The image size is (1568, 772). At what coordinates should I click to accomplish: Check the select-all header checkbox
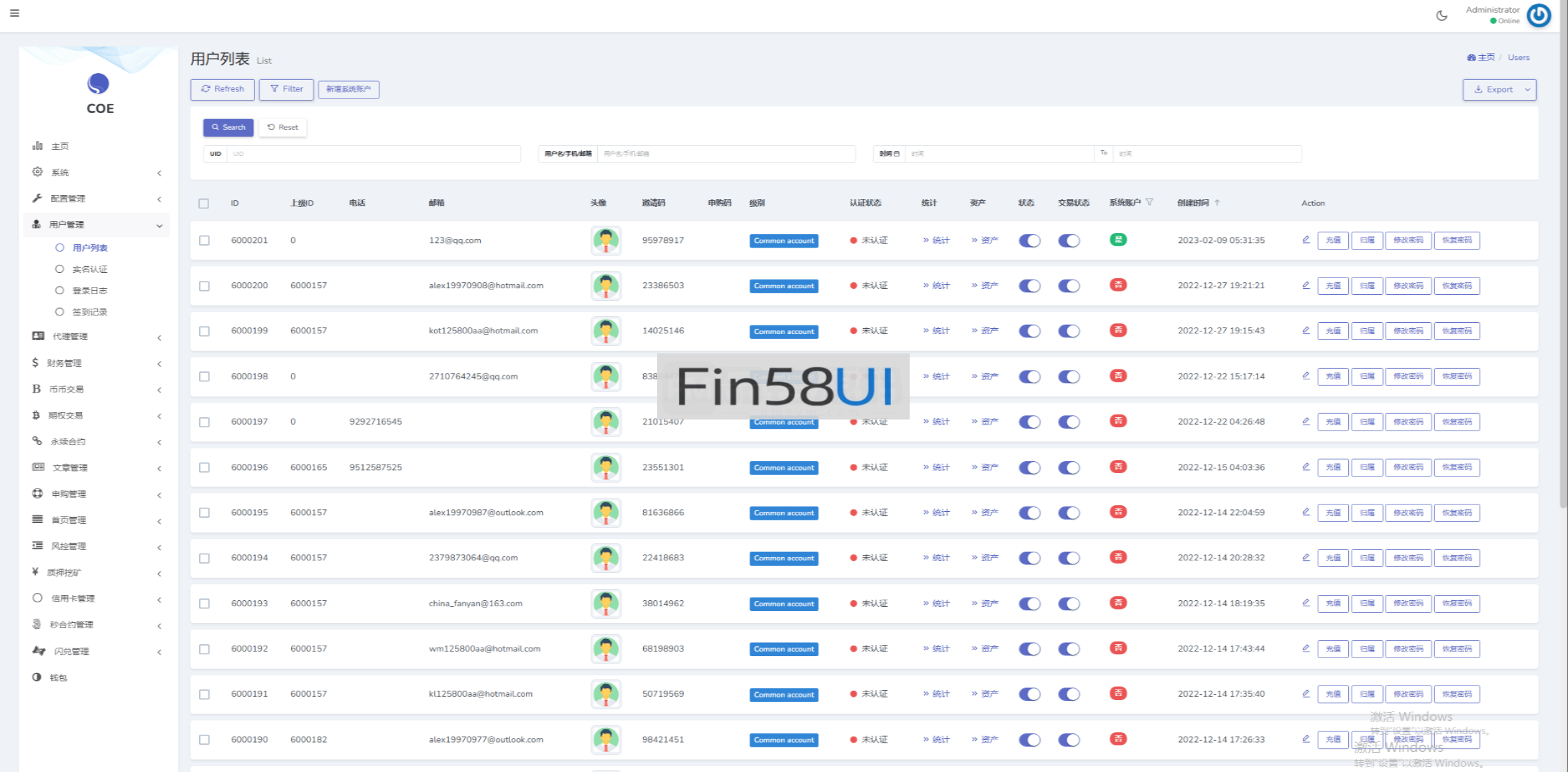204,204
